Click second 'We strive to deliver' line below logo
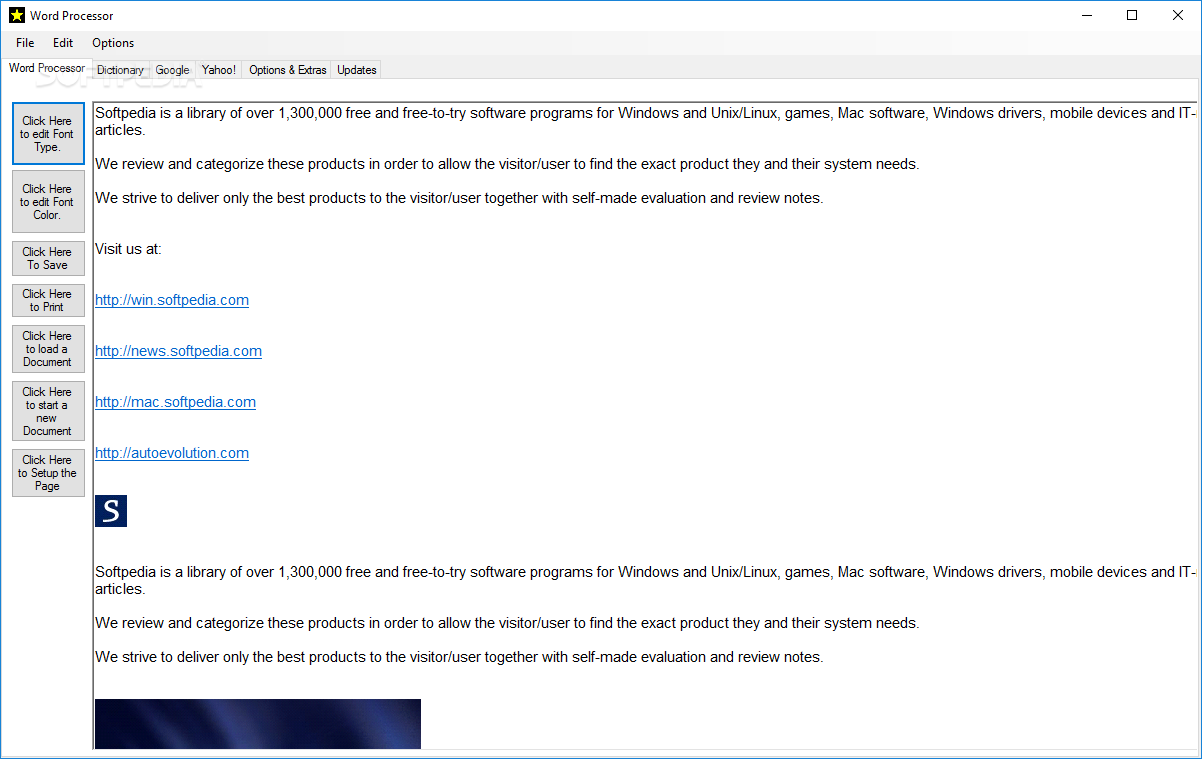This screenshot has width=1202, height=759. pyautogui.click(x=459, y=657)
